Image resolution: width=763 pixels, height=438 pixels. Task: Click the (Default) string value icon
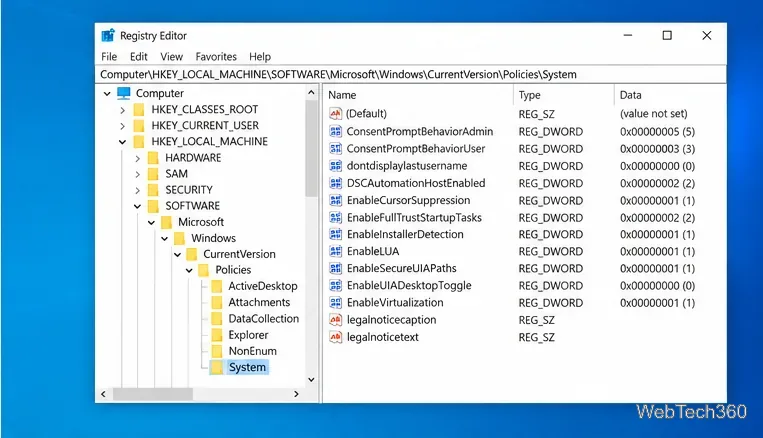point(335,113)
